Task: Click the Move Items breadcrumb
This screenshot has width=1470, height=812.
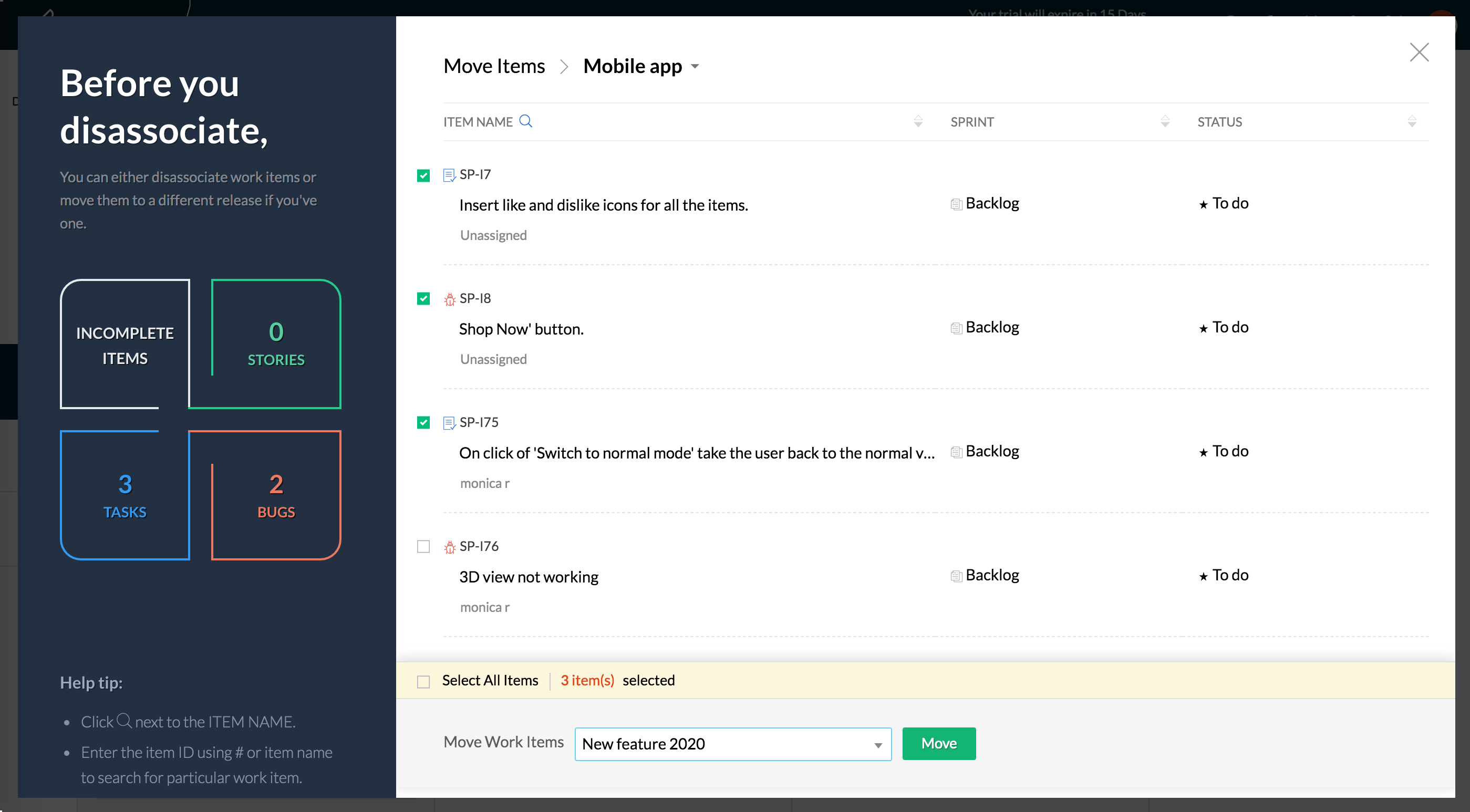Action: coord(494,66)
